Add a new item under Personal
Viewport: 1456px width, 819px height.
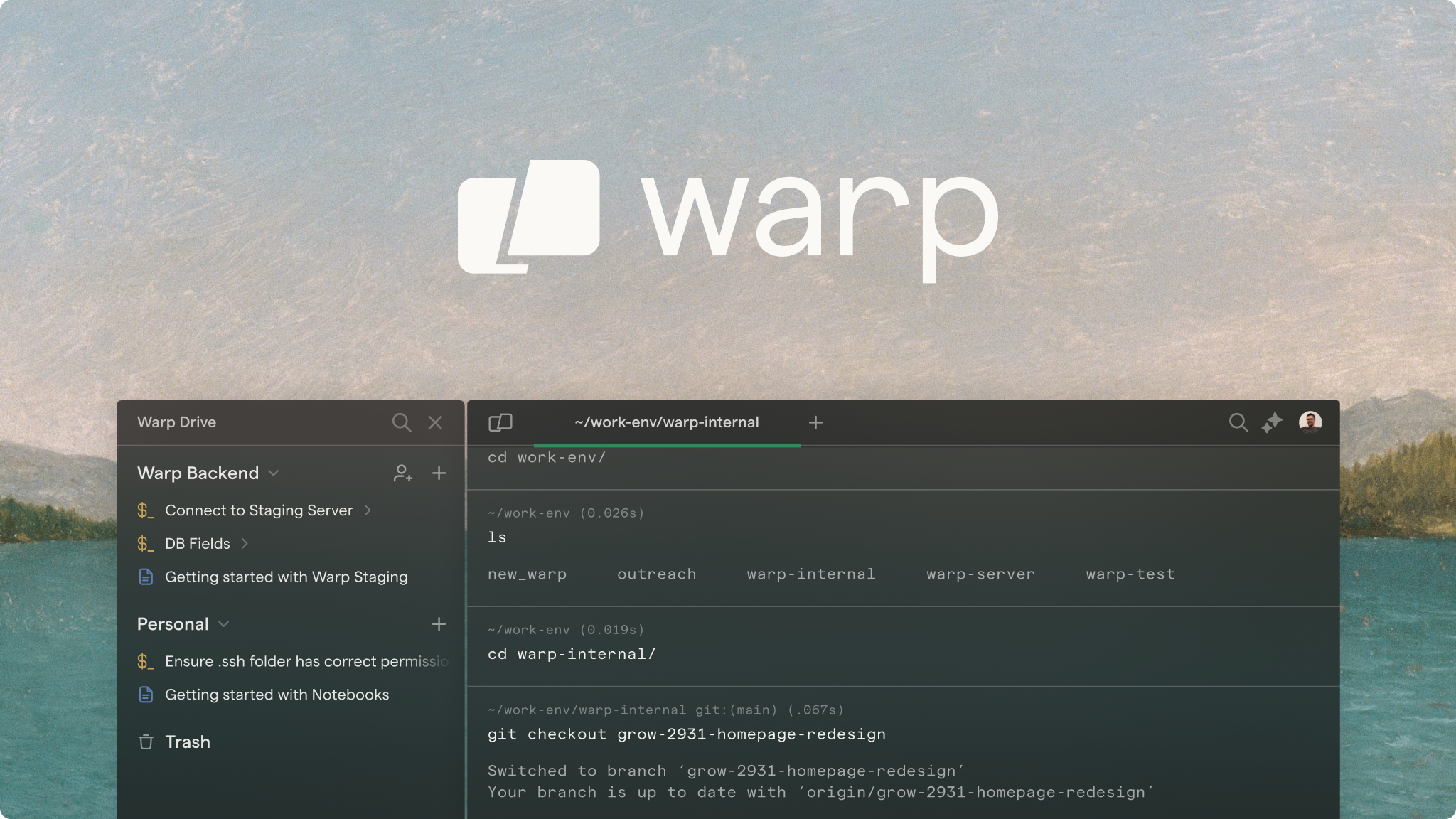[439, 624]
